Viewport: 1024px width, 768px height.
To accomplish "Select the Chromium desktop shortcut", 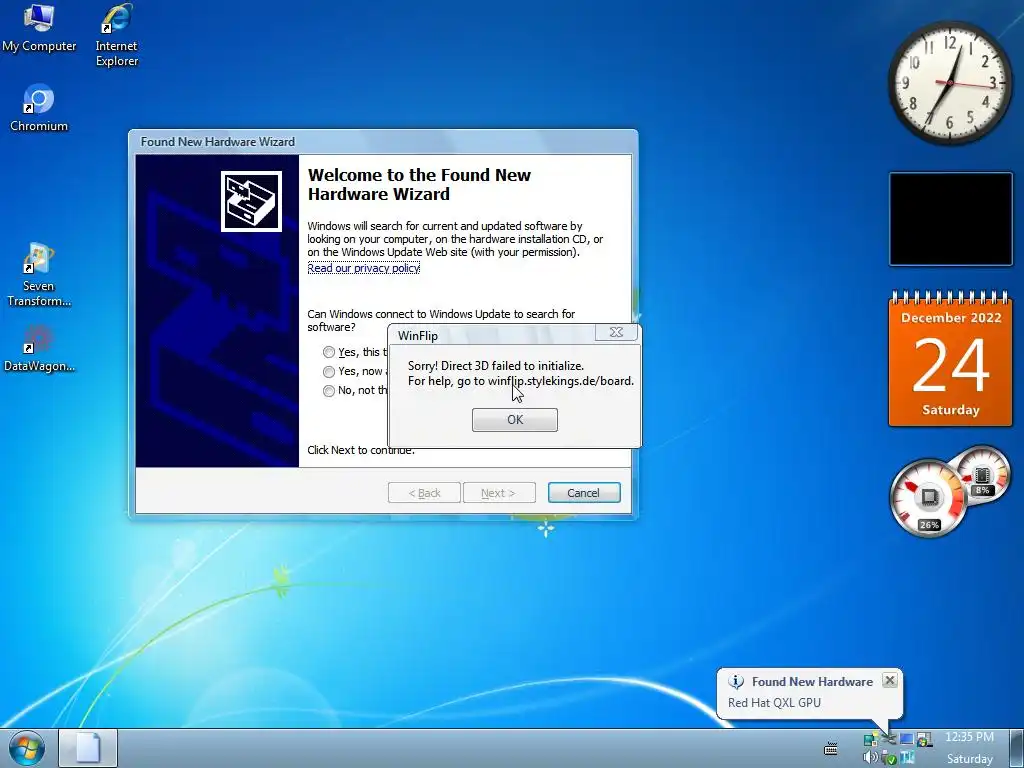I will (39, 108).
